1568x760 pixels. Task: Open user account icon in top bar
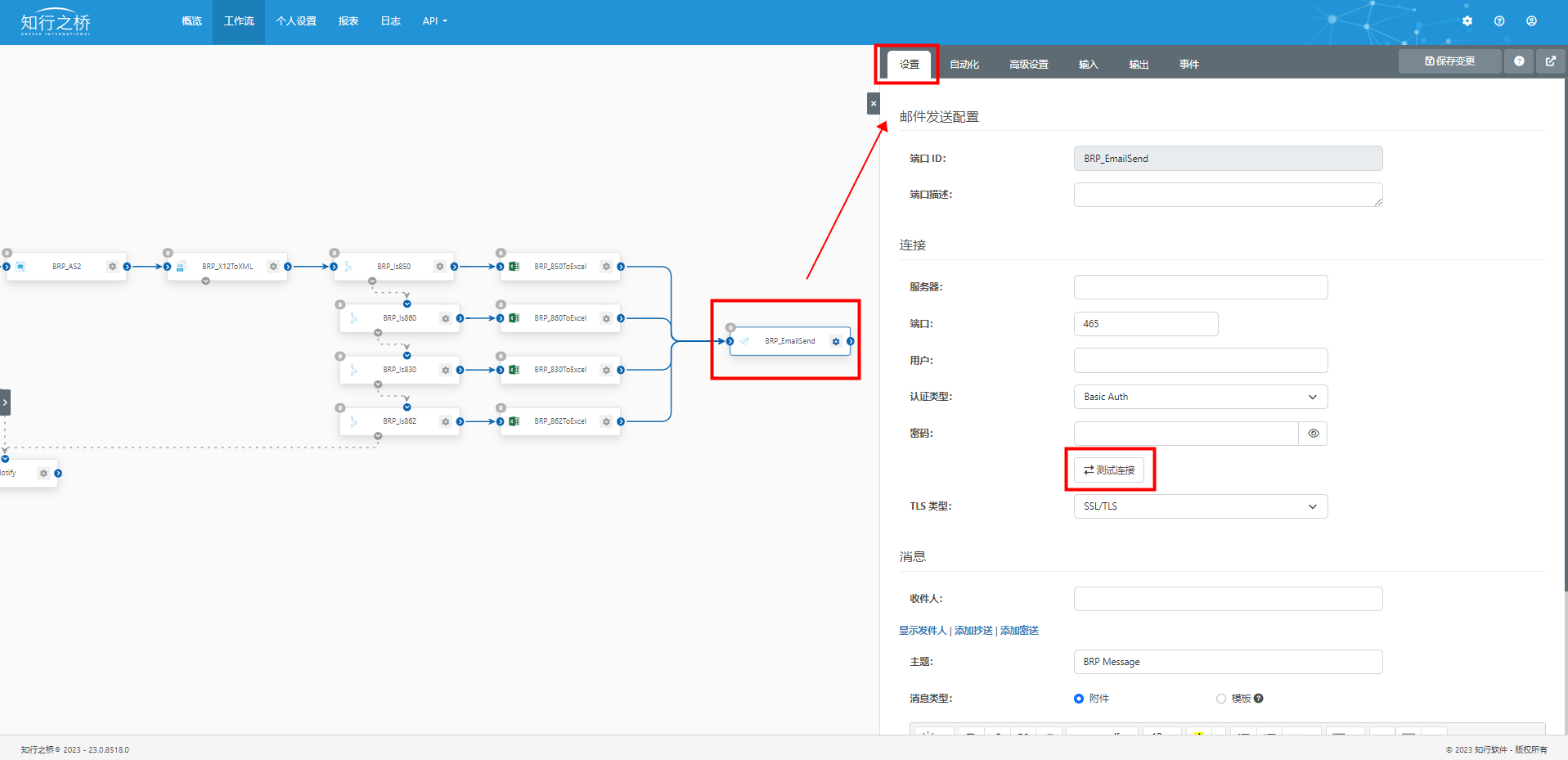1531,21
